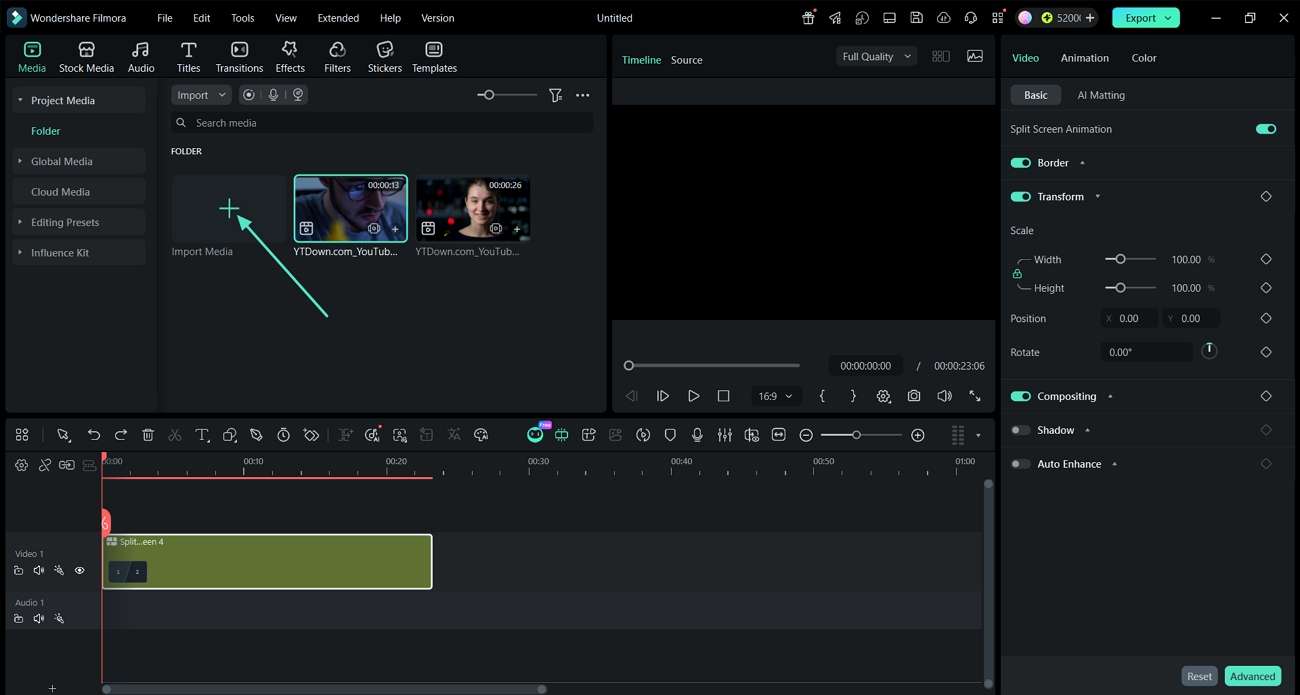Screen dimensions: 1300x695
Task: Click the delete trash icon in timeline toolbar
Action: pos(148,435)
